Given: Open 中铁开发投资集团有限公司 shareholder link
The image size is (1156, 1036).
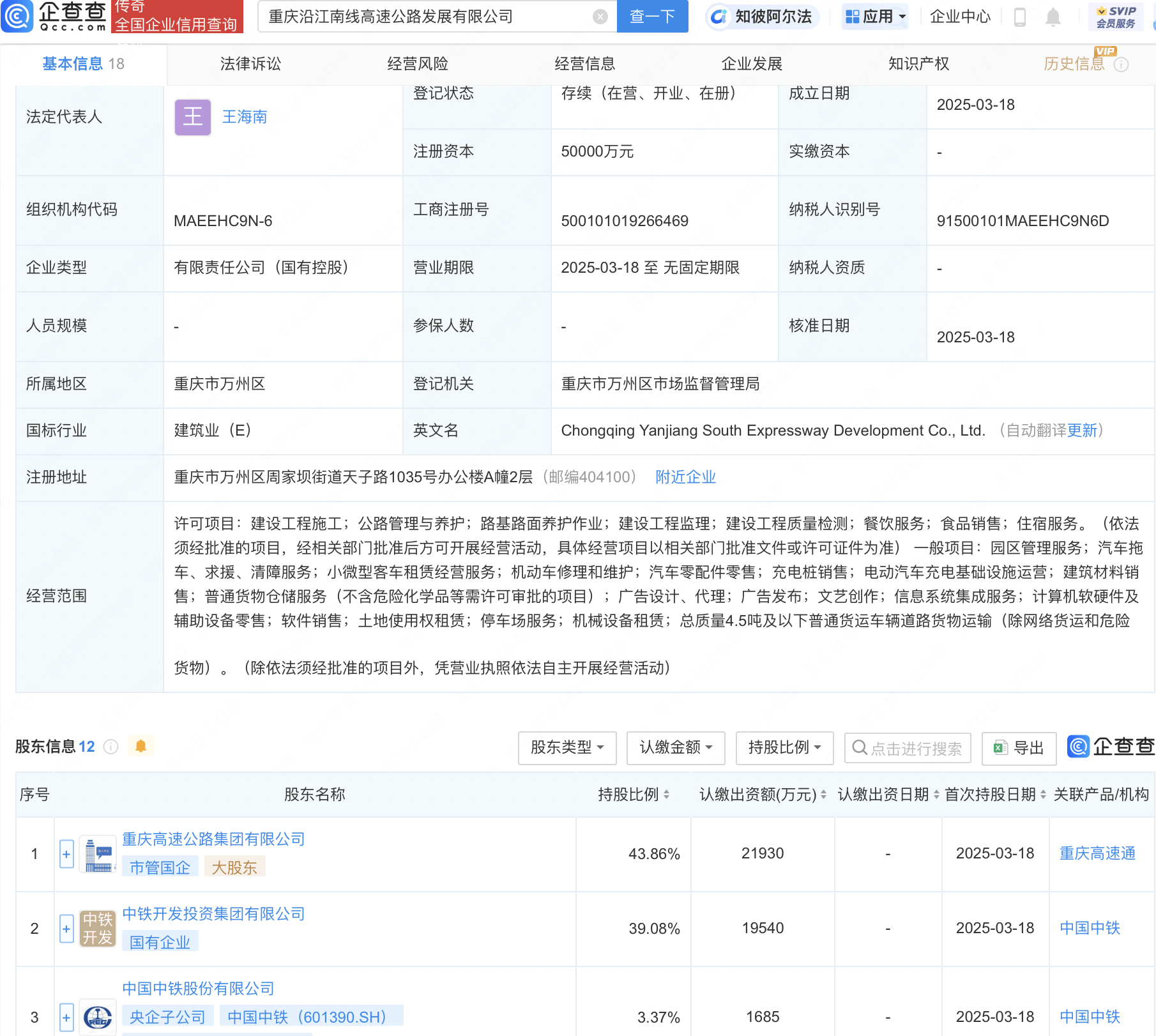Looking at the screenshot, I should pyautogui.click(x=213, y=914).
